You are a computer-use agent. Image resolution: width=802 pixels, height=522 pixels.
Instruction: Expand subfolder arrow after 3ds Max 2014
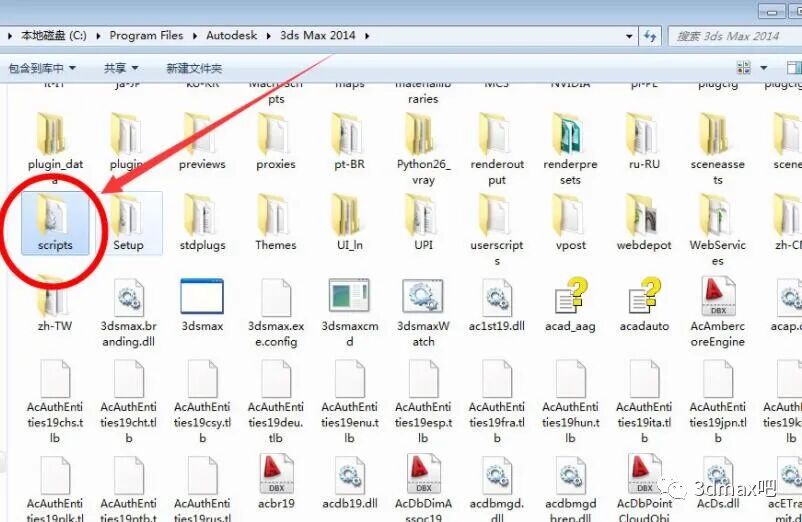[367, 36]
